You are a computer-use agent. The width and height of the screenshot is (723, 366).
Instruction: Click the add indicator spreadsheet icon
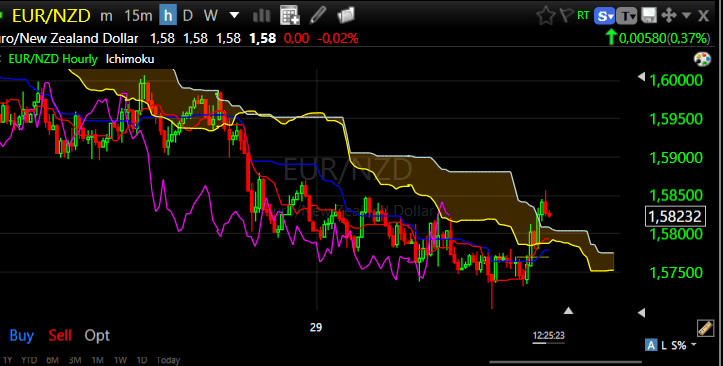click(x=290, y=16)
